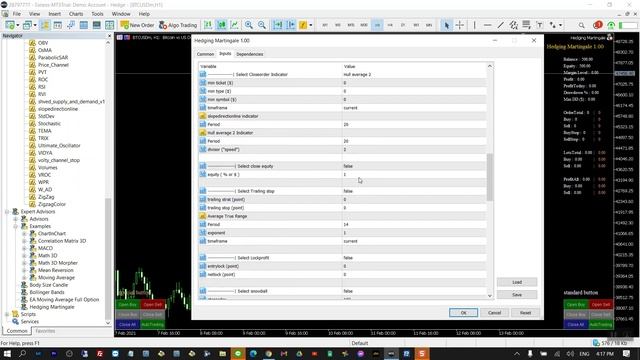Viewport: 640px width, 360px height.
Task: Click 'Select close equity' false value cell
Action: click(x=414, y=166)
